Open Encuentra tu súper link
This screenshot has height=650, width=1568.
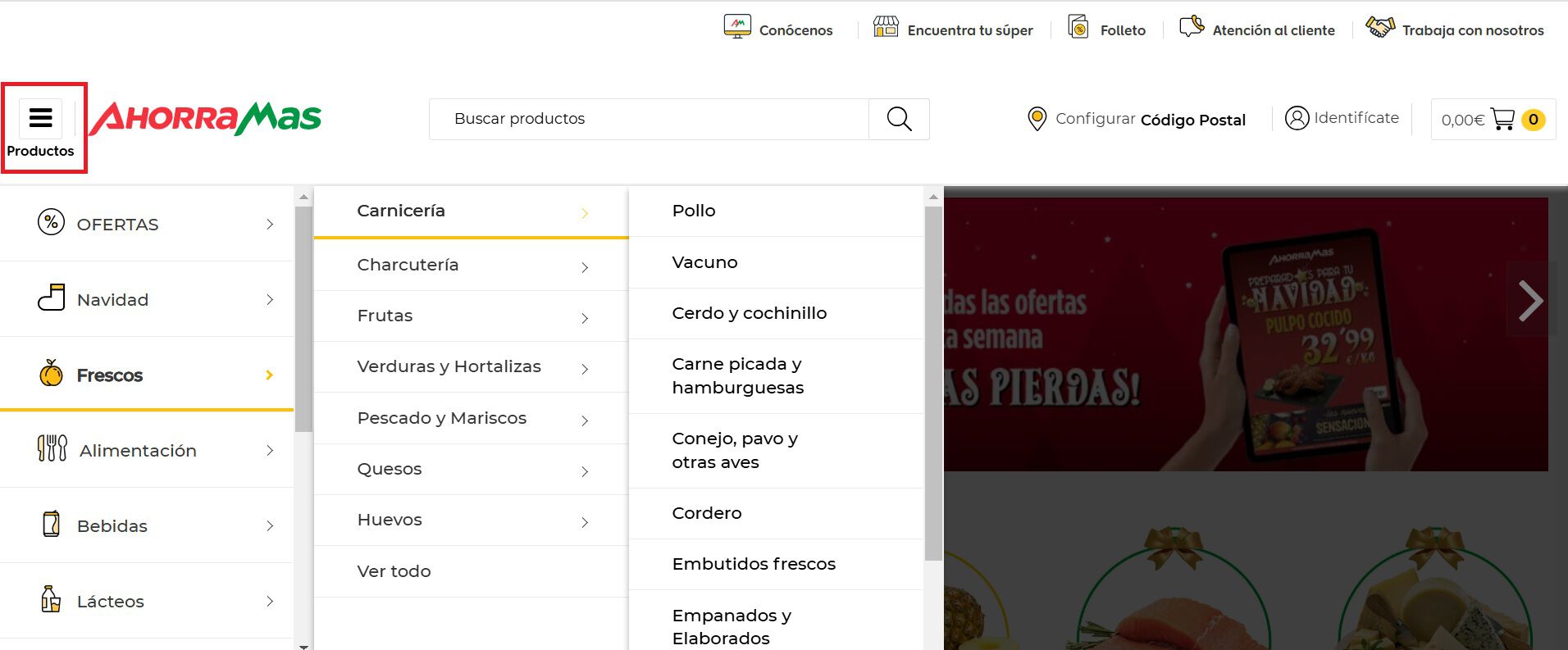click(x=970, y=30)
